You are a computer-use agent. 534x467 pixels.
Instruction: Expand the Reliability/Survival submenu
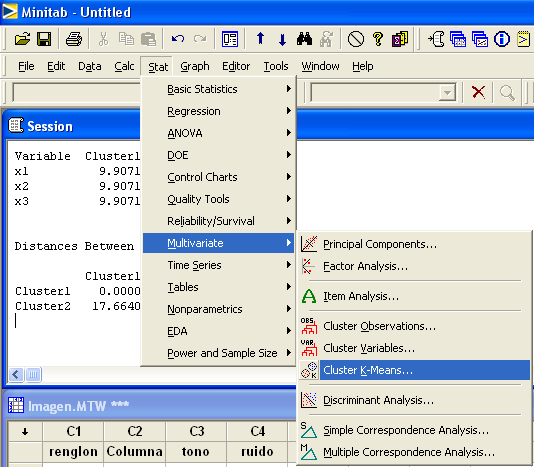click(x=218, y=221)
